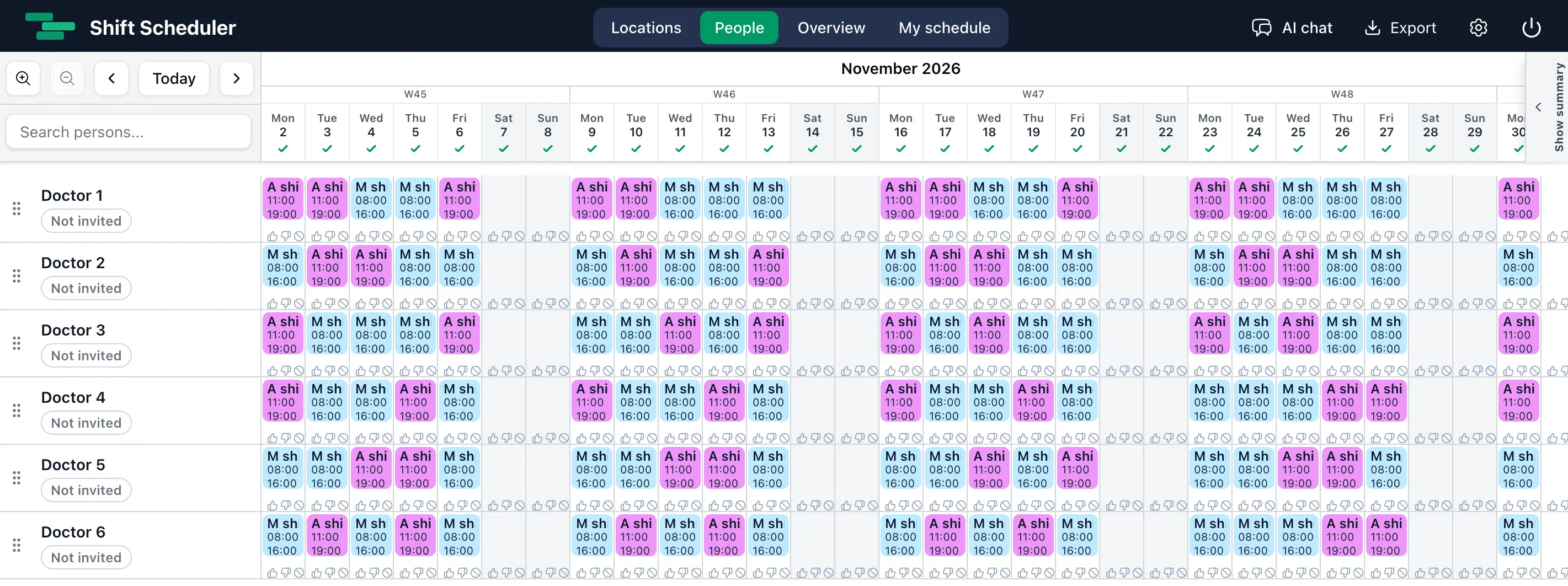Select the People tab
The height and width of the screenshot is (586, 1568).
pyautogui.click(x=739, y=28)
